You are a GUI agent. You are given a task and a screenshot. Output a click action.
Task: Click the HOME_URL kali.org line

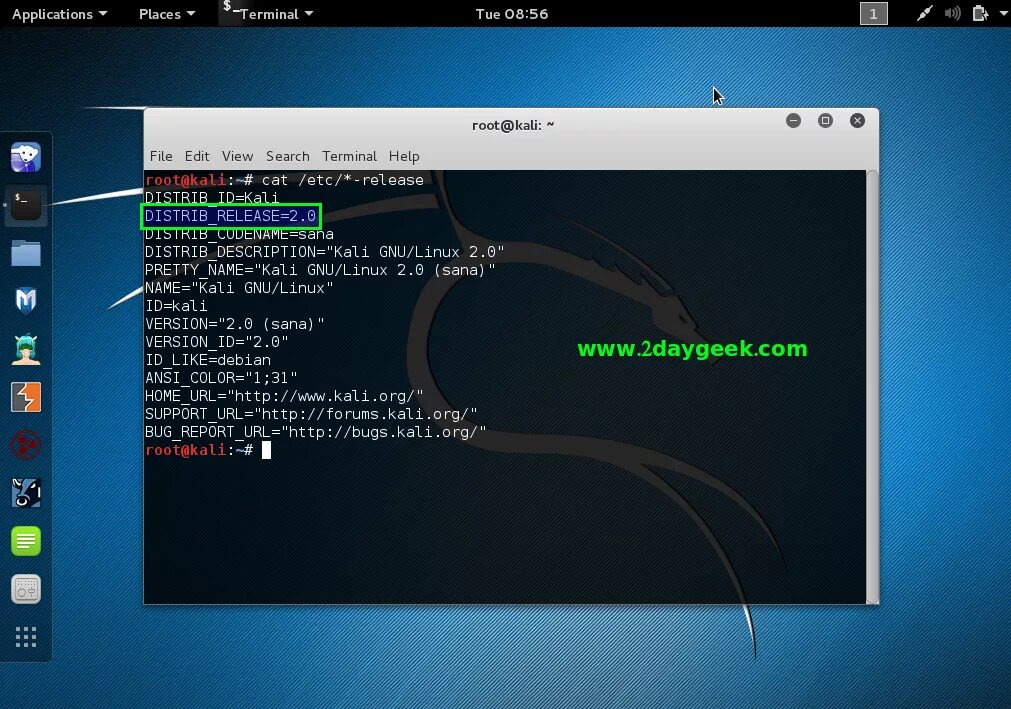284,396
